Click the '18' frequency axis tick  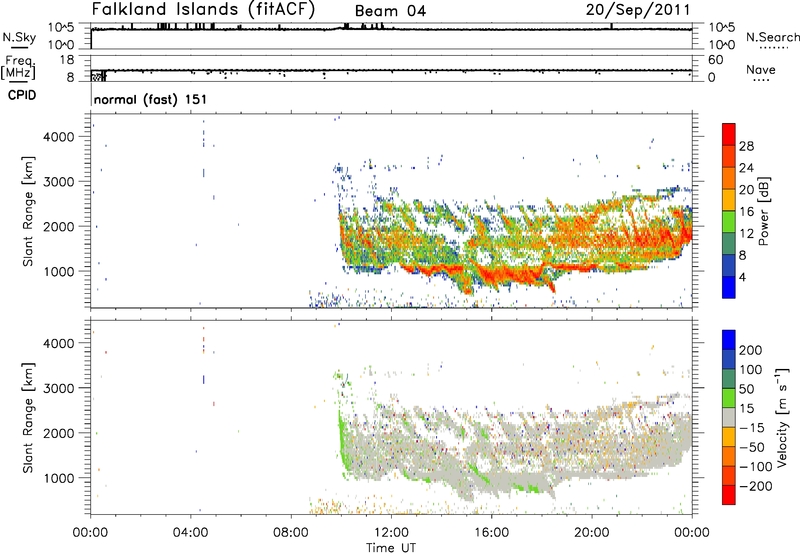[x=67, y=60]
